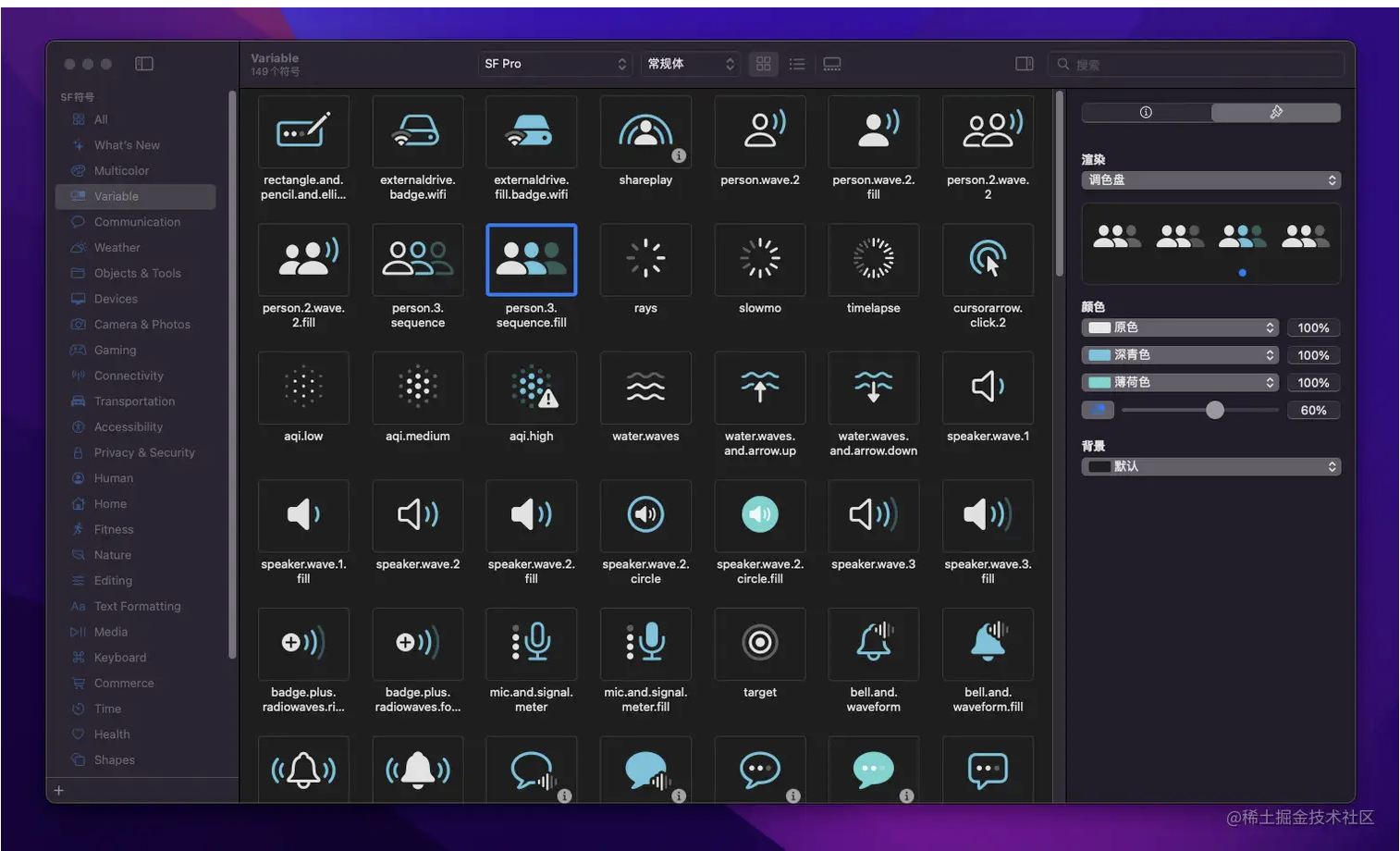
Task: Open the What's New category
Action: pyautogui.click(x=135, y=145)
